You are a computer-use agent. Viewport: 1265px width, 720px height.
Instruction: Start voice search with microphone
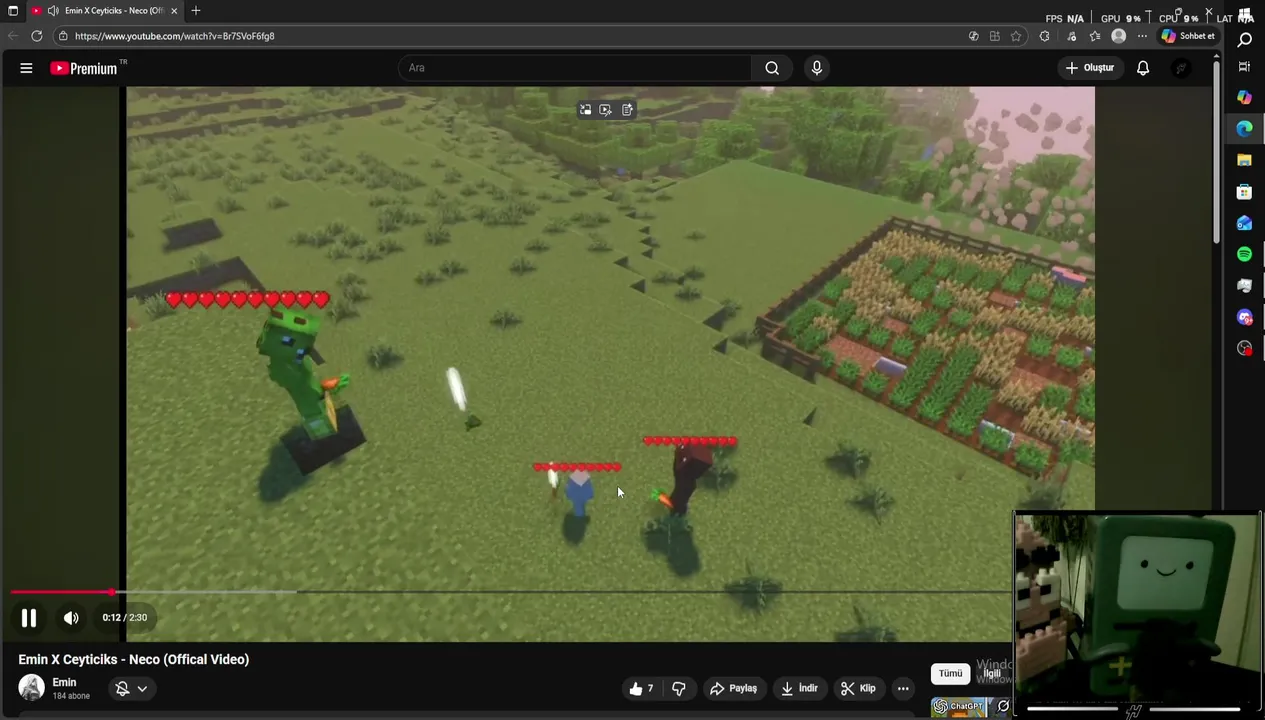pos(817,68)
